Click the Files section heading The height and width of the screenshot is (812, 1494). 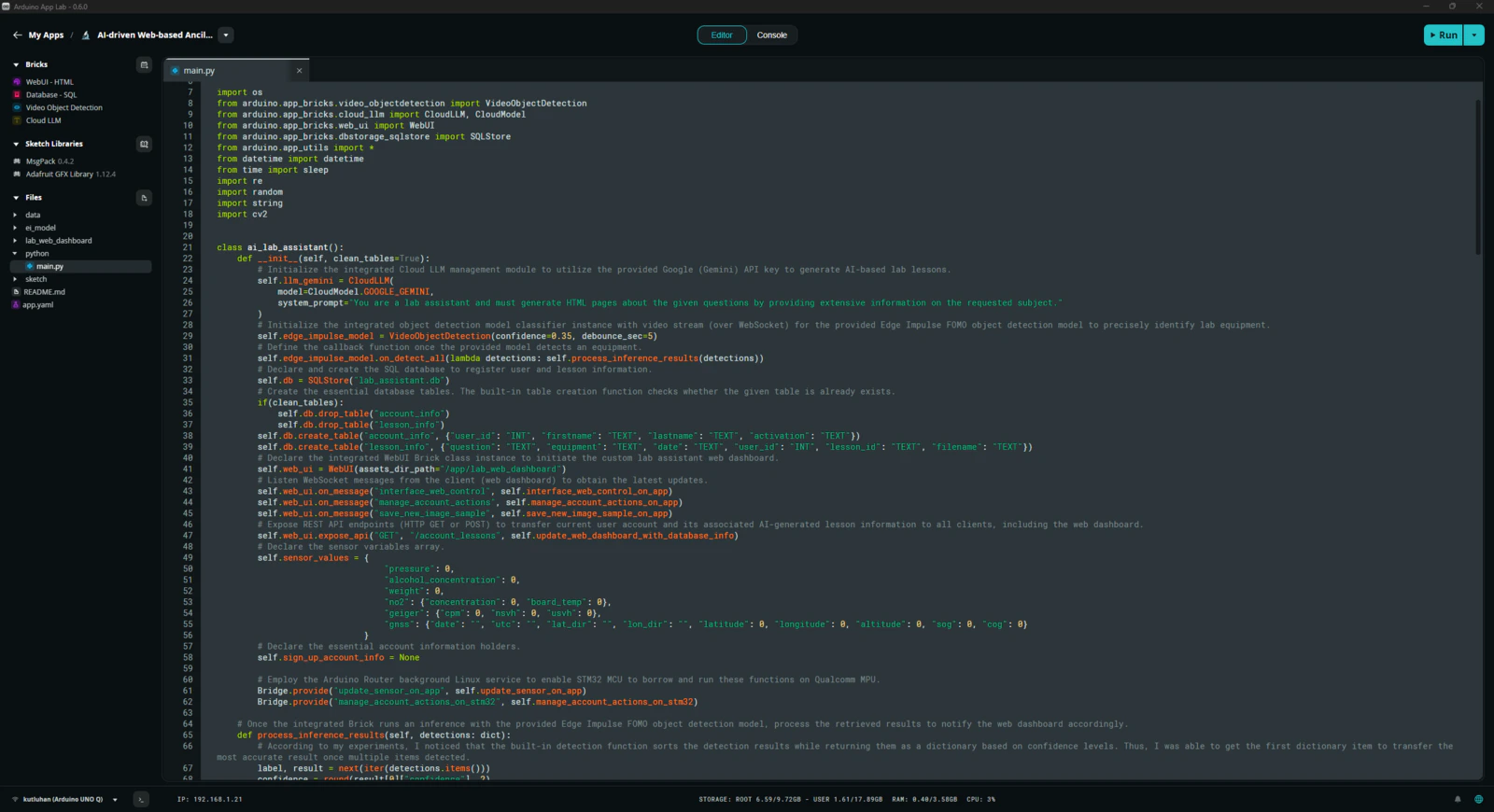[34, 198]
